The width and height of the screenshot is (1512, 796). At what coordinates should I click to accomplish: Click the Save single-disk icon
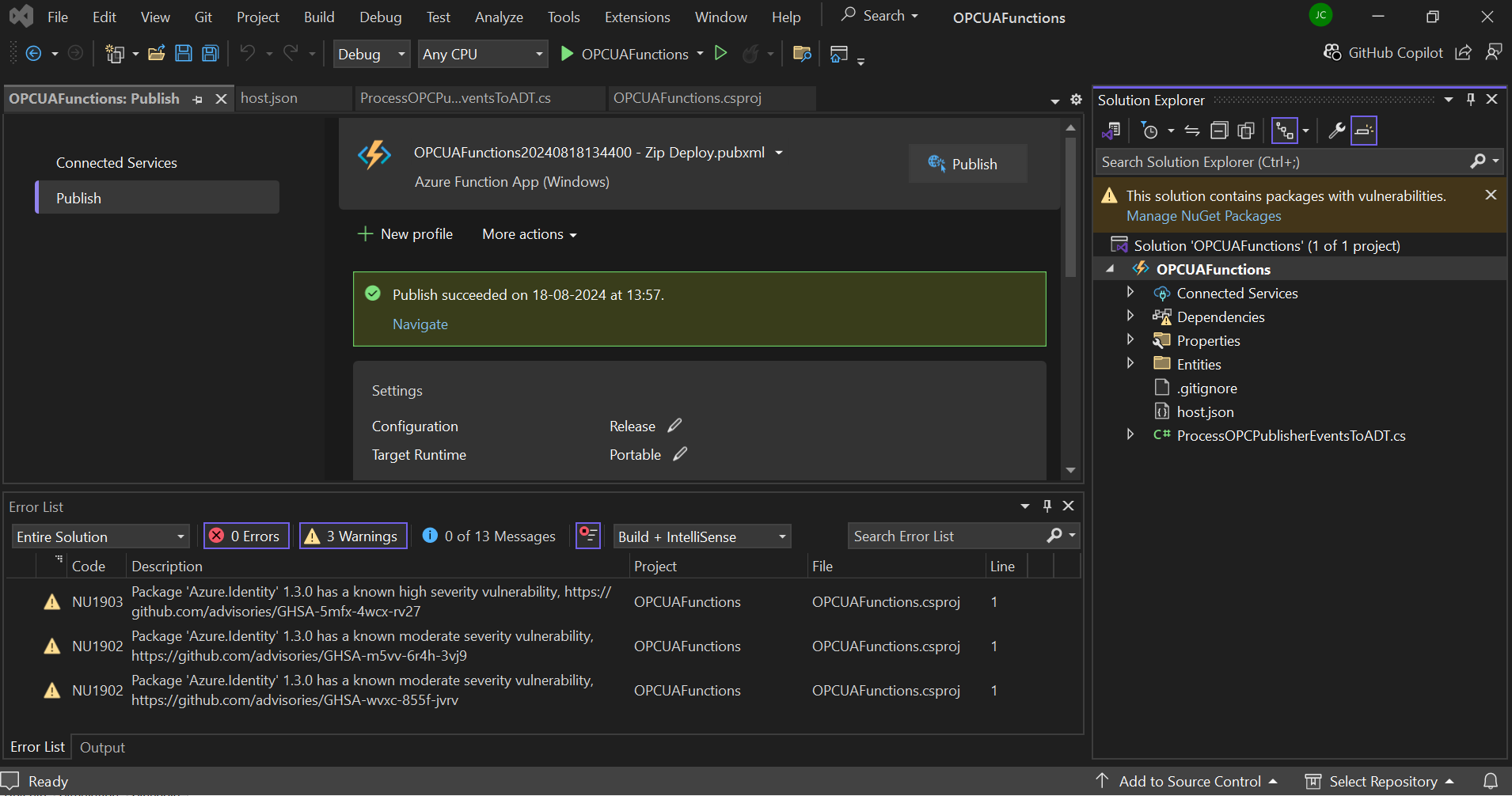click(x=184, y=54)
